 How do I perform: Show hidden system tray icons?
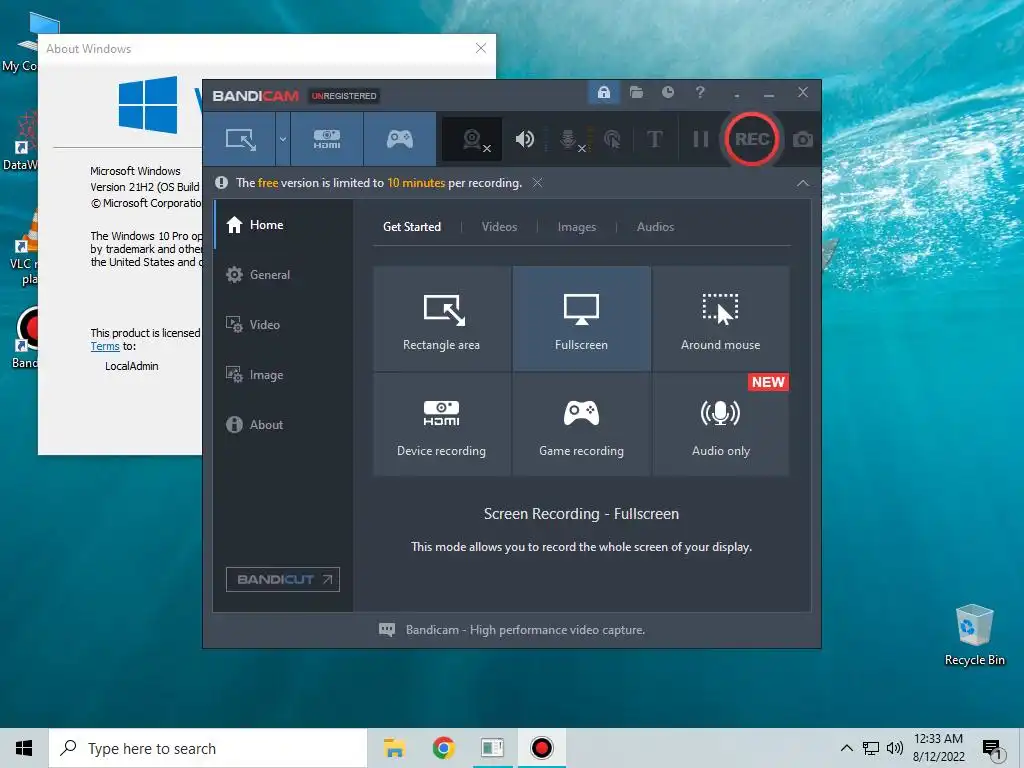[846, 748]
